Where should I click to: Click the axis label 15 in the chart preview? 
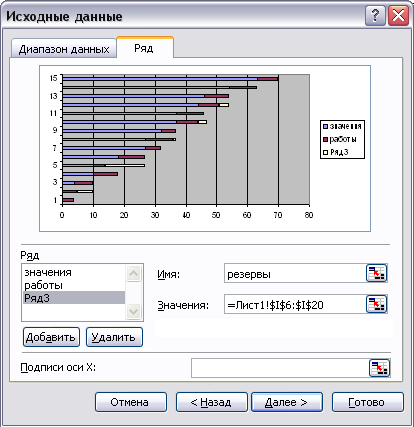pyautogui.click(x=53, y=78)
